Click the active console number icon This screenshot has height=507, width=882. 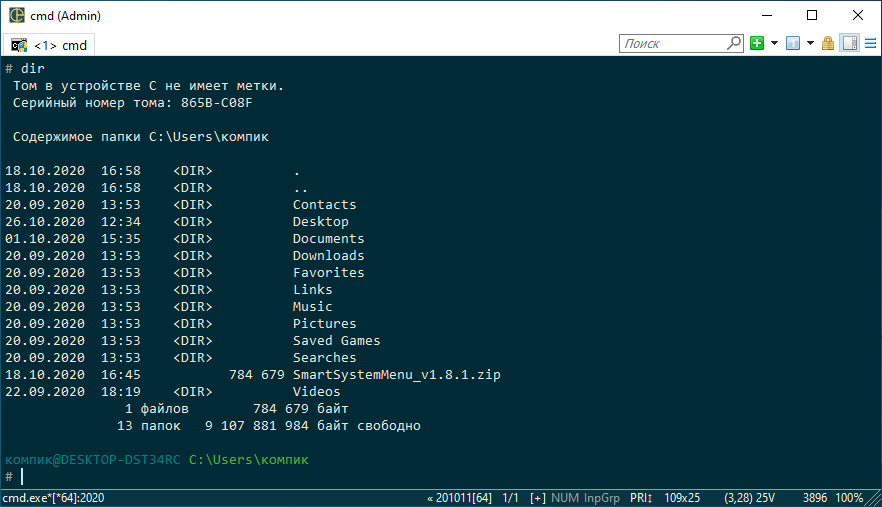(793, 43)
